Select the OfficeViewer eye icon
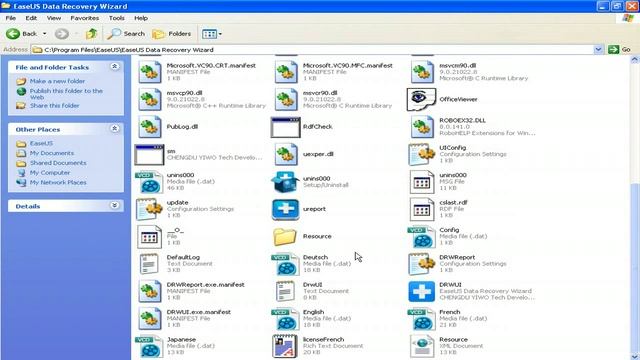This screenshot has width=640, height=360. point(421,99)
